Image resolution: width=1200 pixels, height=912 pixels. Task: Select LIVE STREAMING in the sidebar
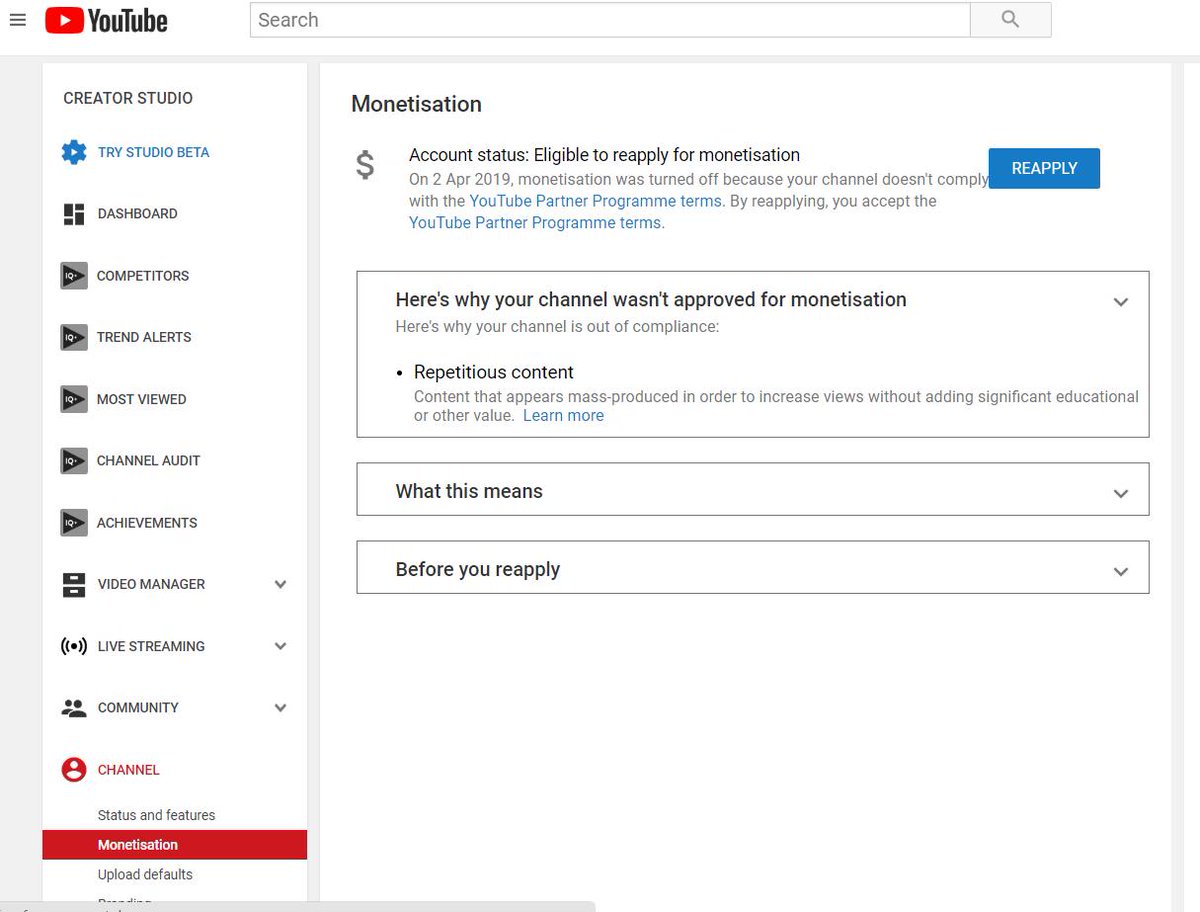click(x=151, y=647)
